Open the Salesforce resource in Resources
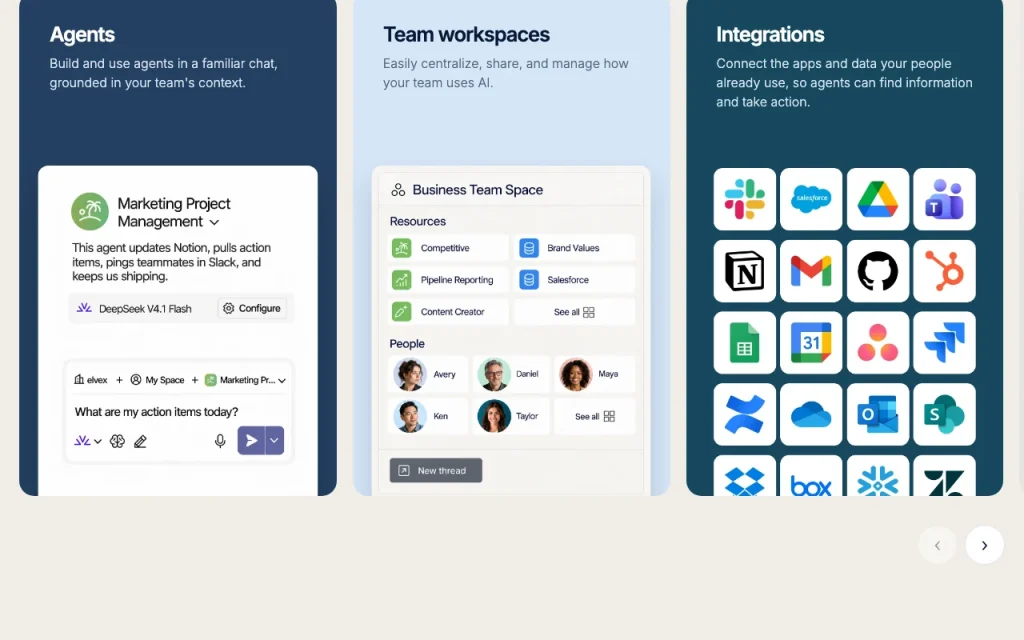This screenshot has height=640, width=1024. (574, 280)
